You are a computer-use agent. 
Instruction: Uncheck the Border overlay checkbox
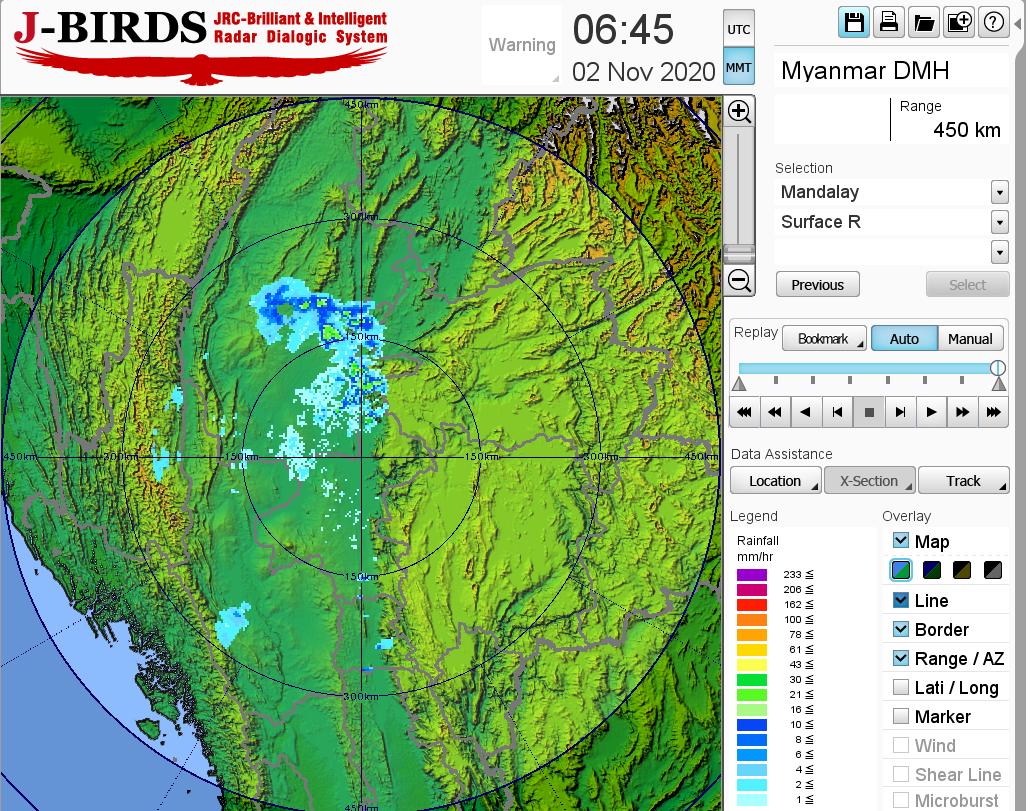(901, 629)
